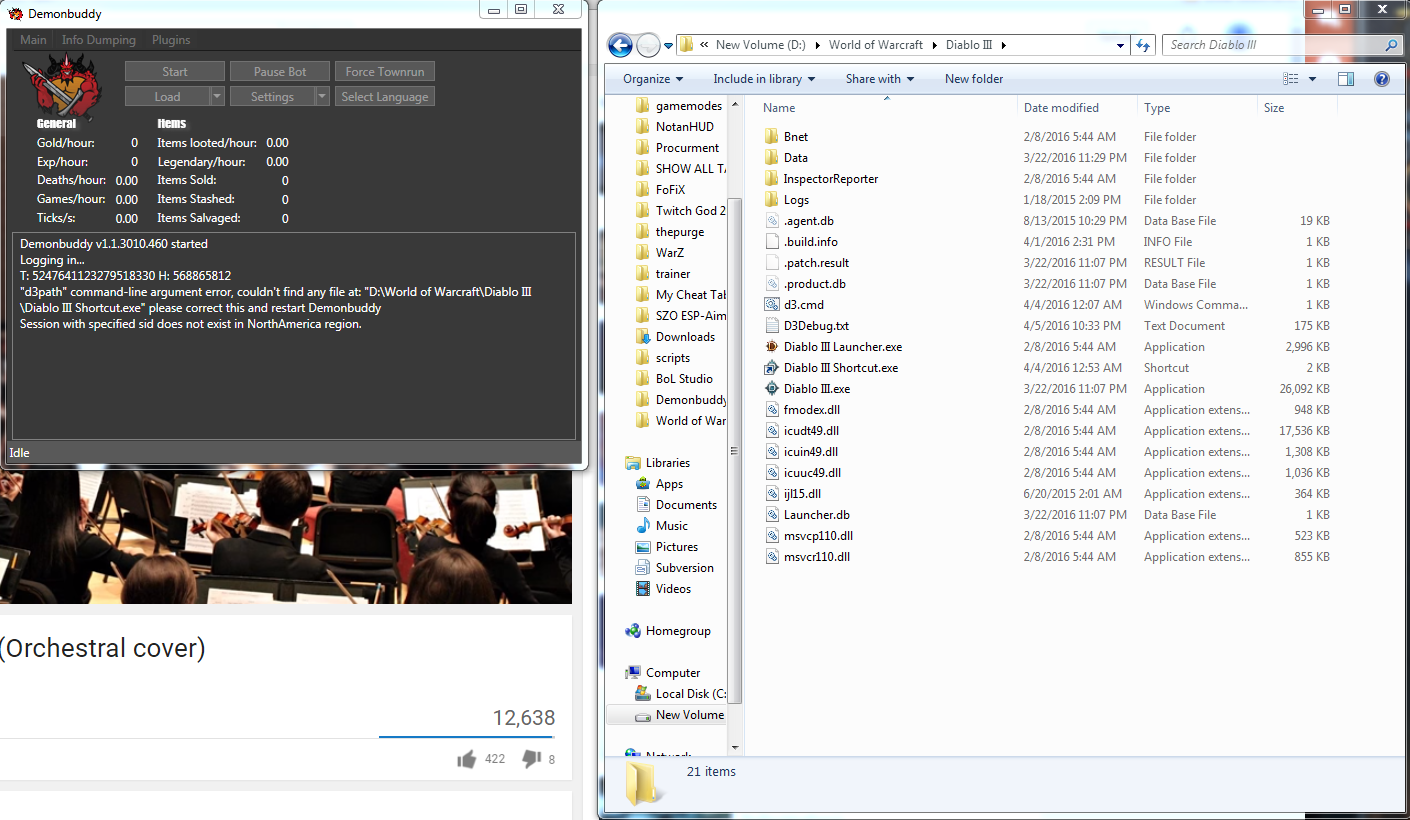Click the Diablo III.exe file icon
This screenshot has width=1410, height=820.
point(771,389)
